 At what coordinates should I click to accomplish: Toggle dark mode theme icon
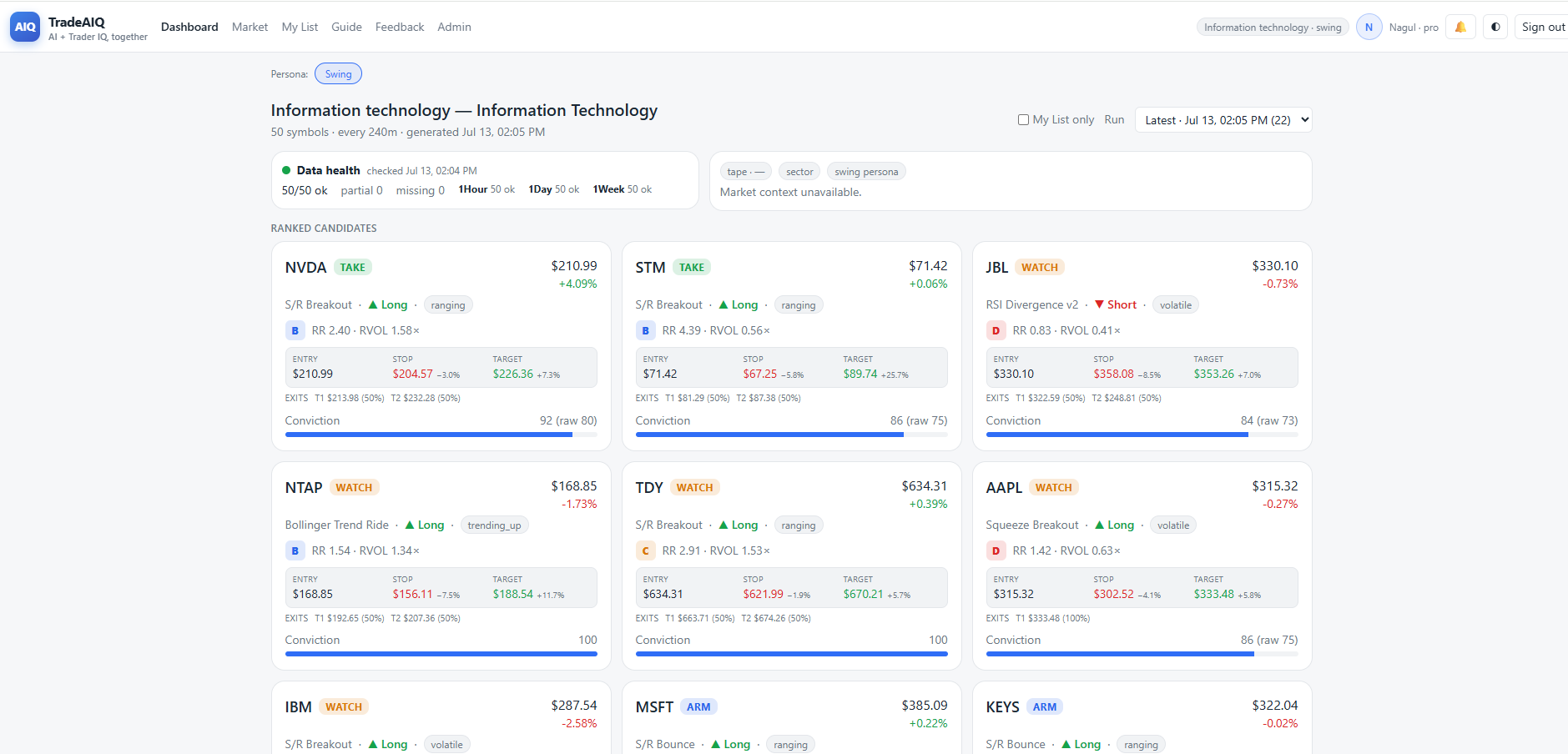[1495, 27]
